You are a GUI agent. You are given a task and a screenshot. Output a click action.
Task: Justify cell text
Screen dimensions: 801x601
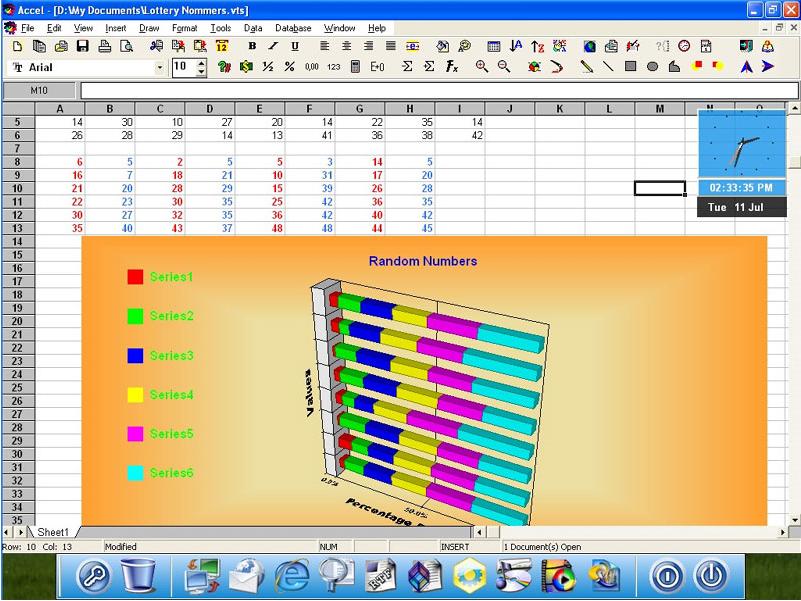[390, 47]
